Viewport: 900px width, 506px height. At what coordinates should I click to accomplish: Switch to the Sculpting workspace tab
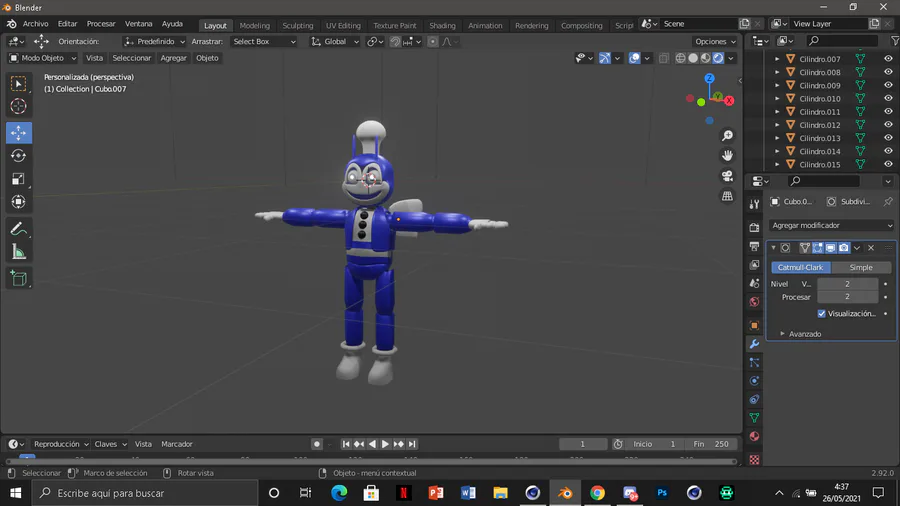click(298, 25)
